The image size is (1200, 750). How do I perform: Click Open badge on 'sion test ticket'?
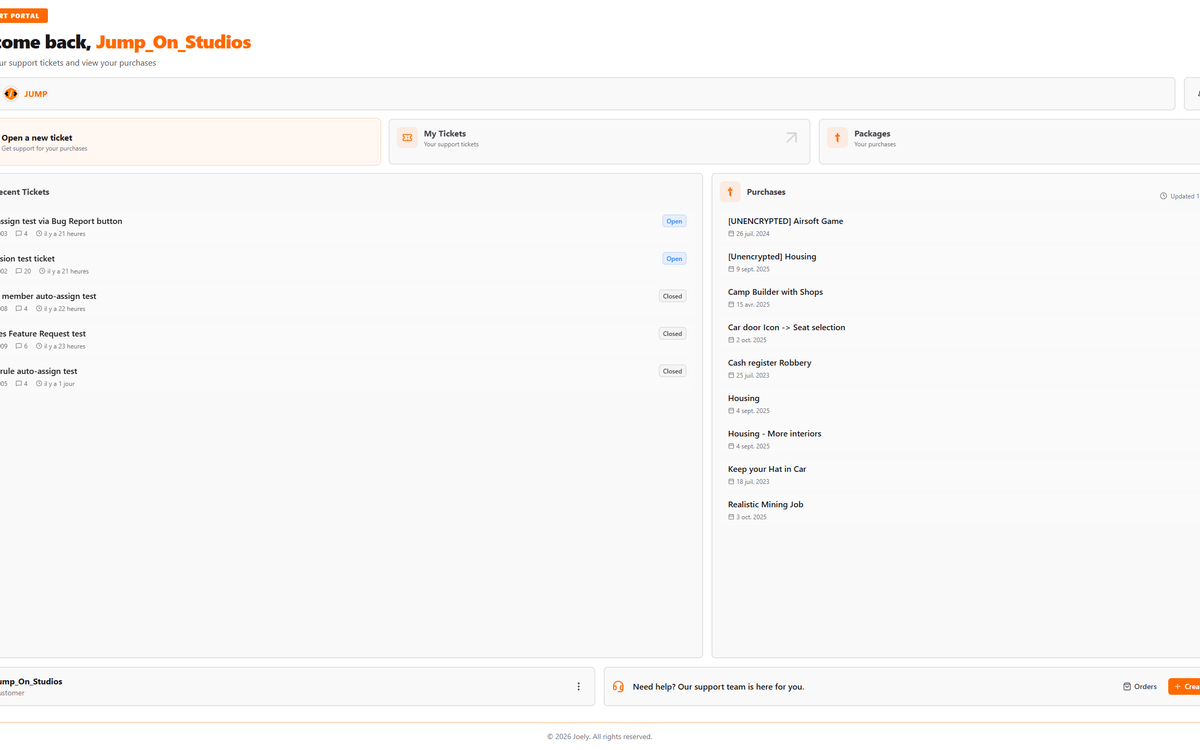click(x=674, y=258)
